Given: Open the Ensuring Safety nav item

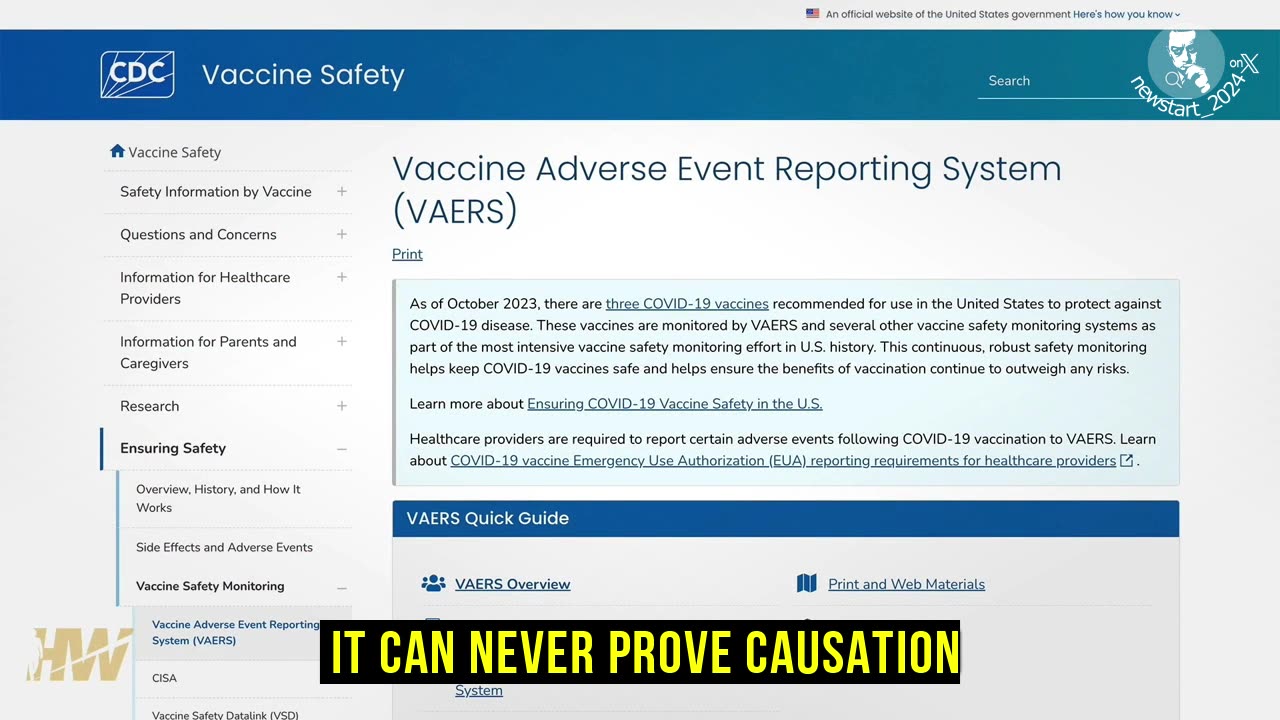Looking at the screenshot, I should (x=173, y=448).
